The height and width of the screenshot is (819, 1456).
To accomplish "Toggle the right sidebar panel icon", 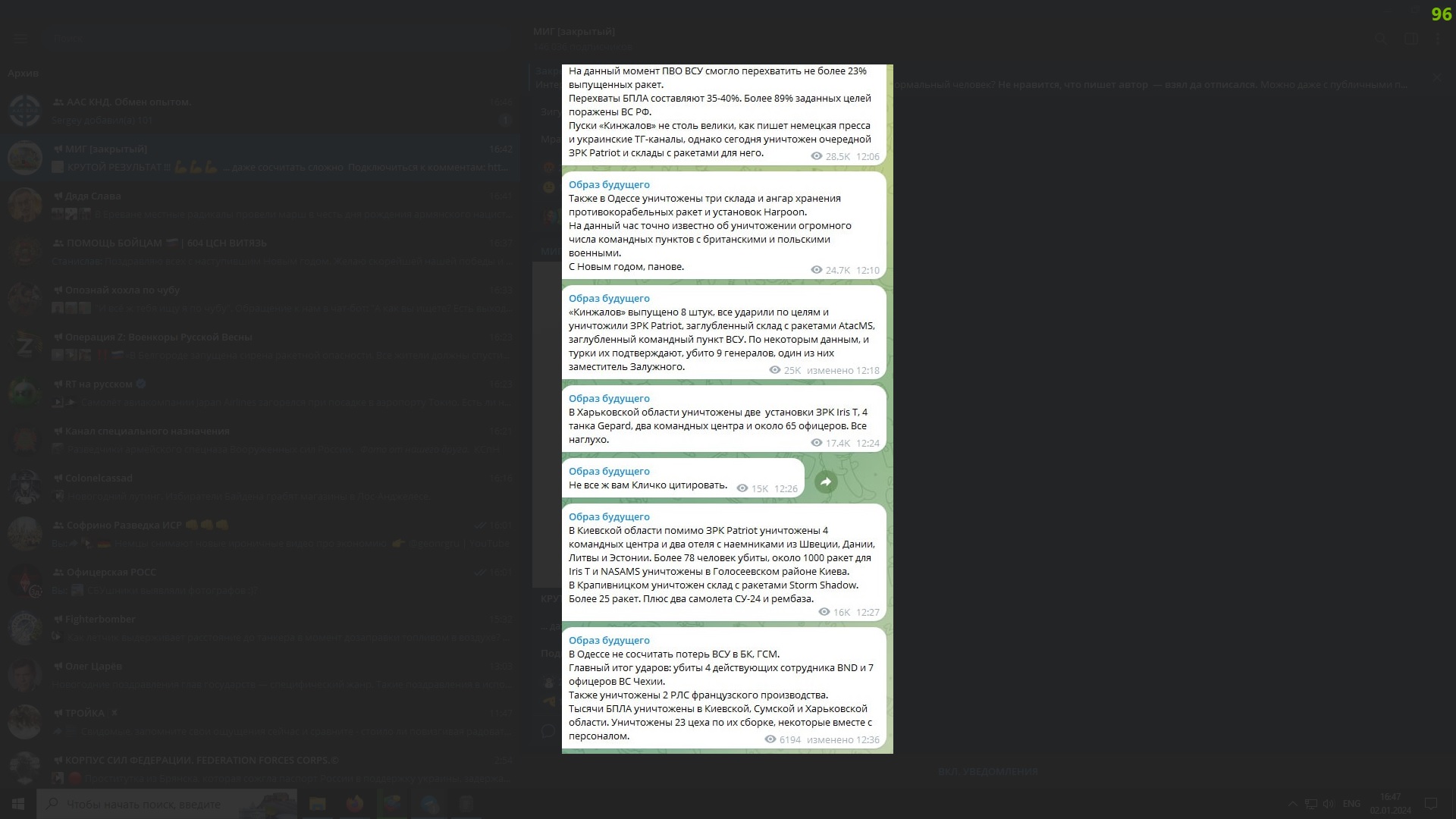I will 1410,39.
